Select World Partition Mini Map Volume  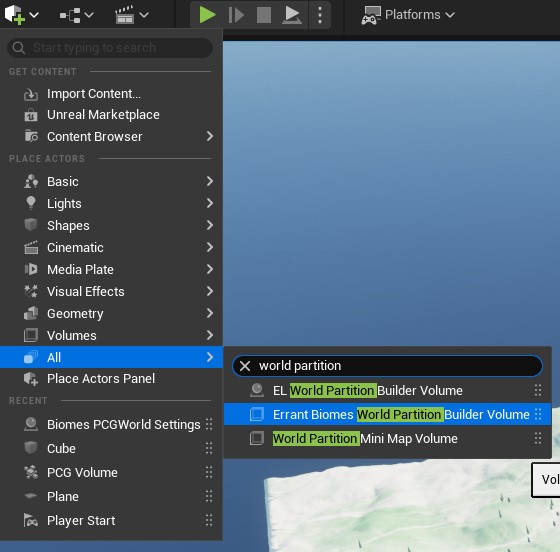pyautogui.click(x=388, y=438)
